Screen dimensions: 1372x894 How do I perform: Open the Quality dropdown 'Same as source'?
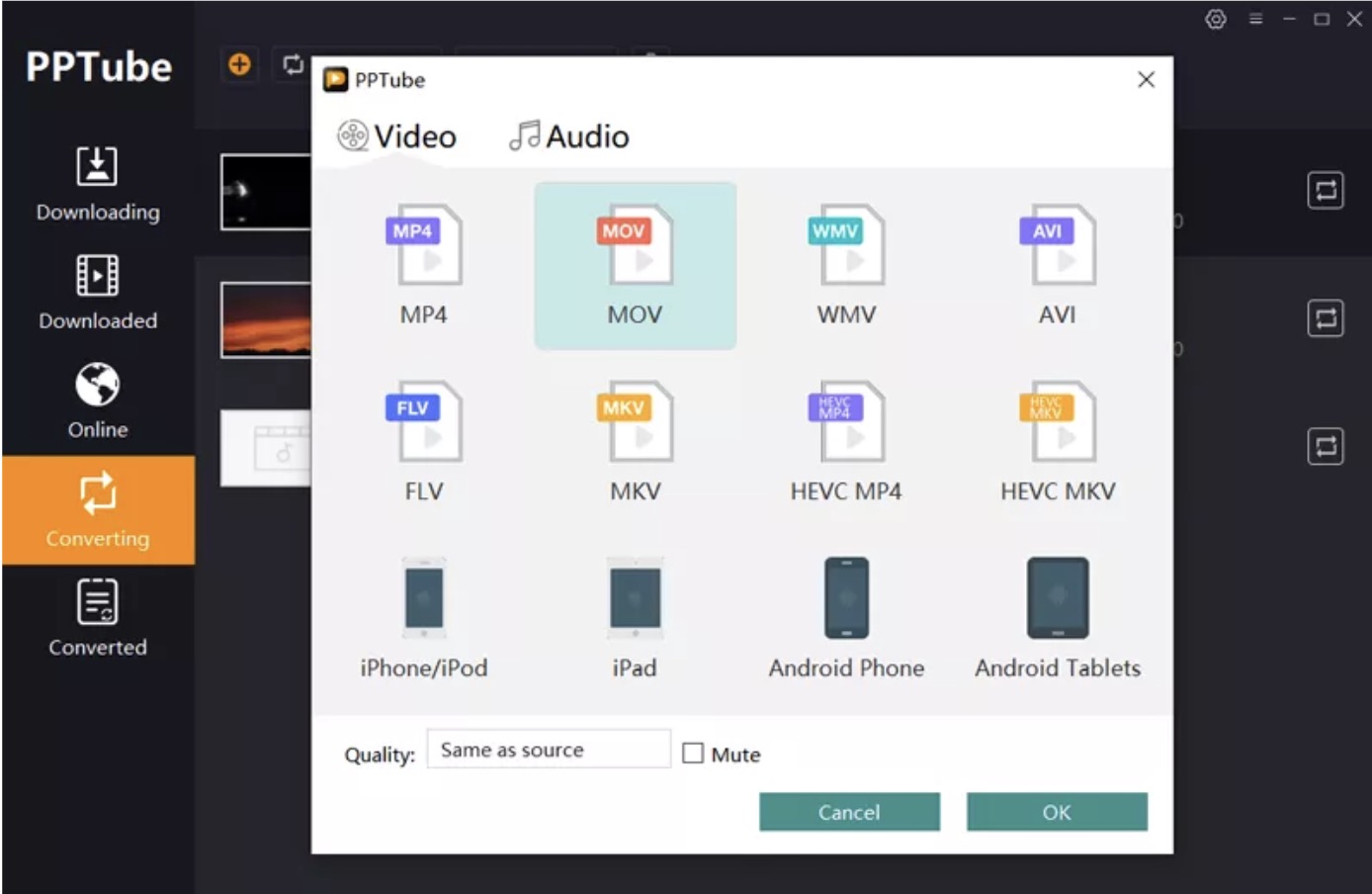[x=549, y=750]
